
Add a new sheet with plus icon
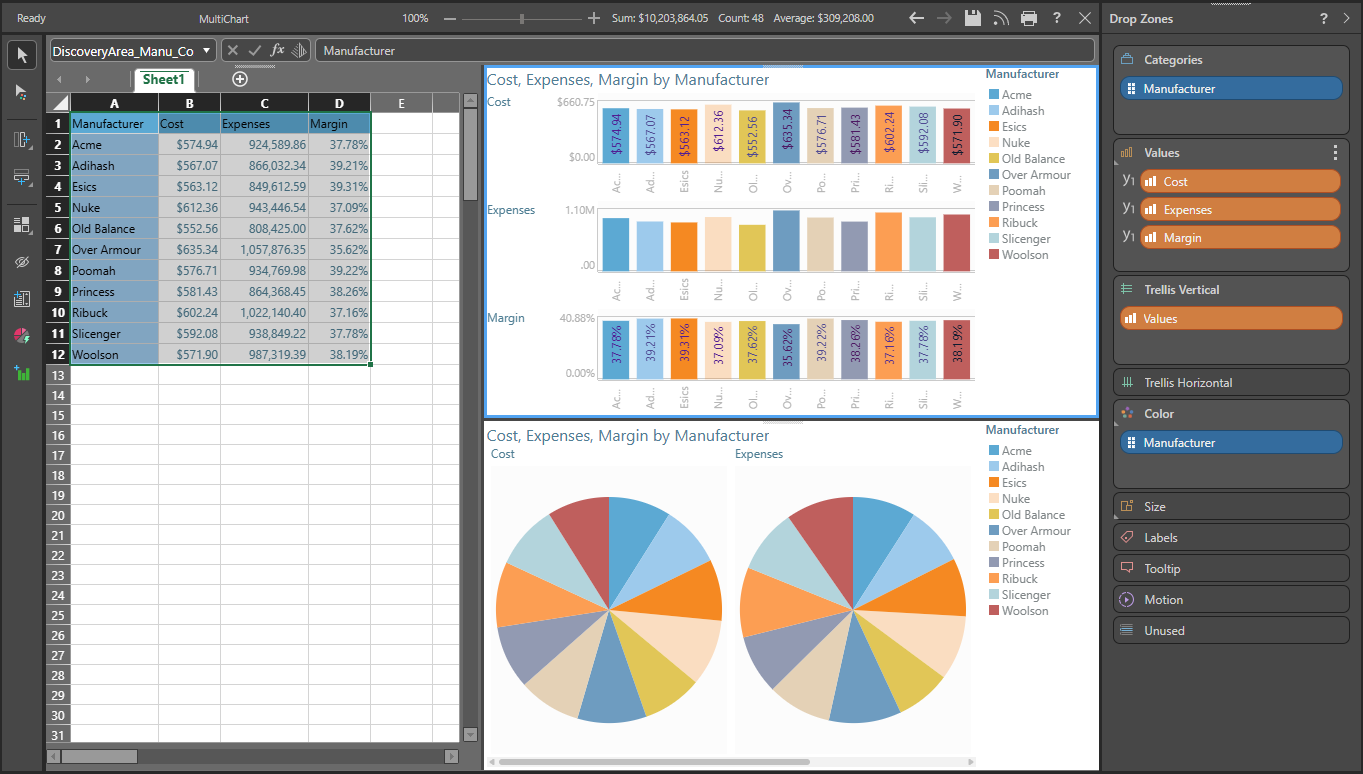point(239,79)
